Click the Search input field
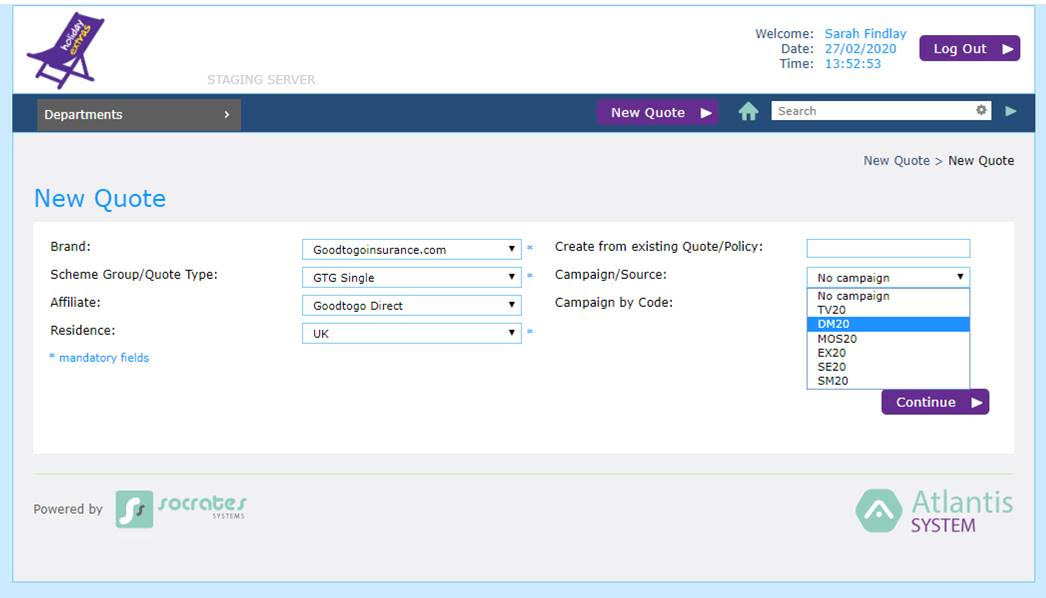The image size is (1046, 598). point(870,111)
